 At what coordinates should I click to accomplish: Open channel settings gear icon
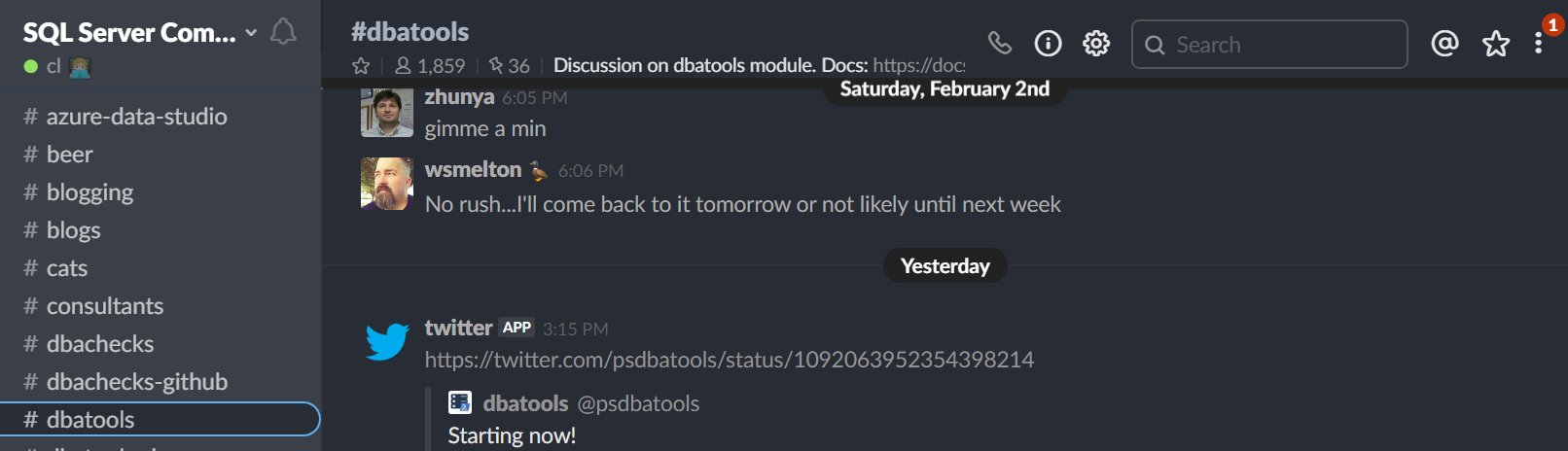point(1096,43)
